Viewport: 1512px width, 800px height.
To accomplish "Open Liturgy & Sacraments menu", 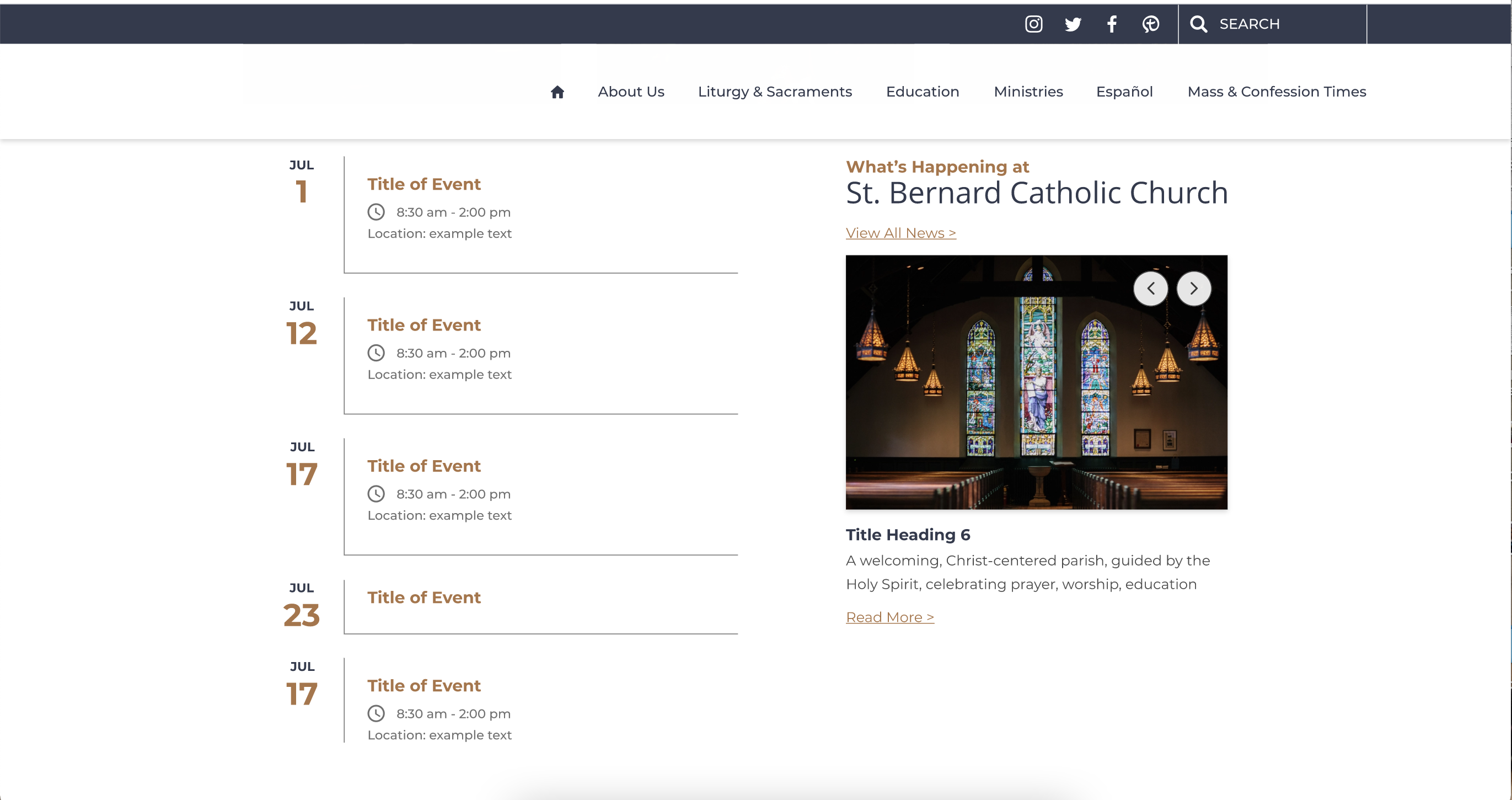I will tap(774, 92).
